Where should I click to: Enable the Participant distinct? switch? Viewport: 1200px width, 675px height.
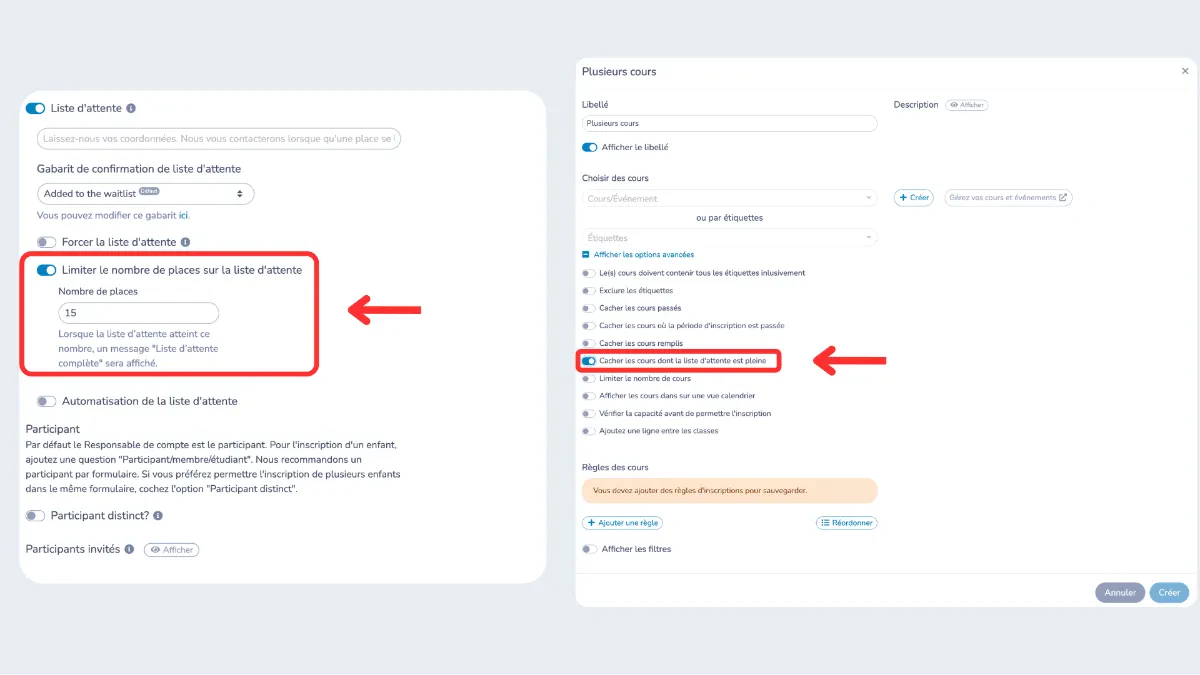35,516
